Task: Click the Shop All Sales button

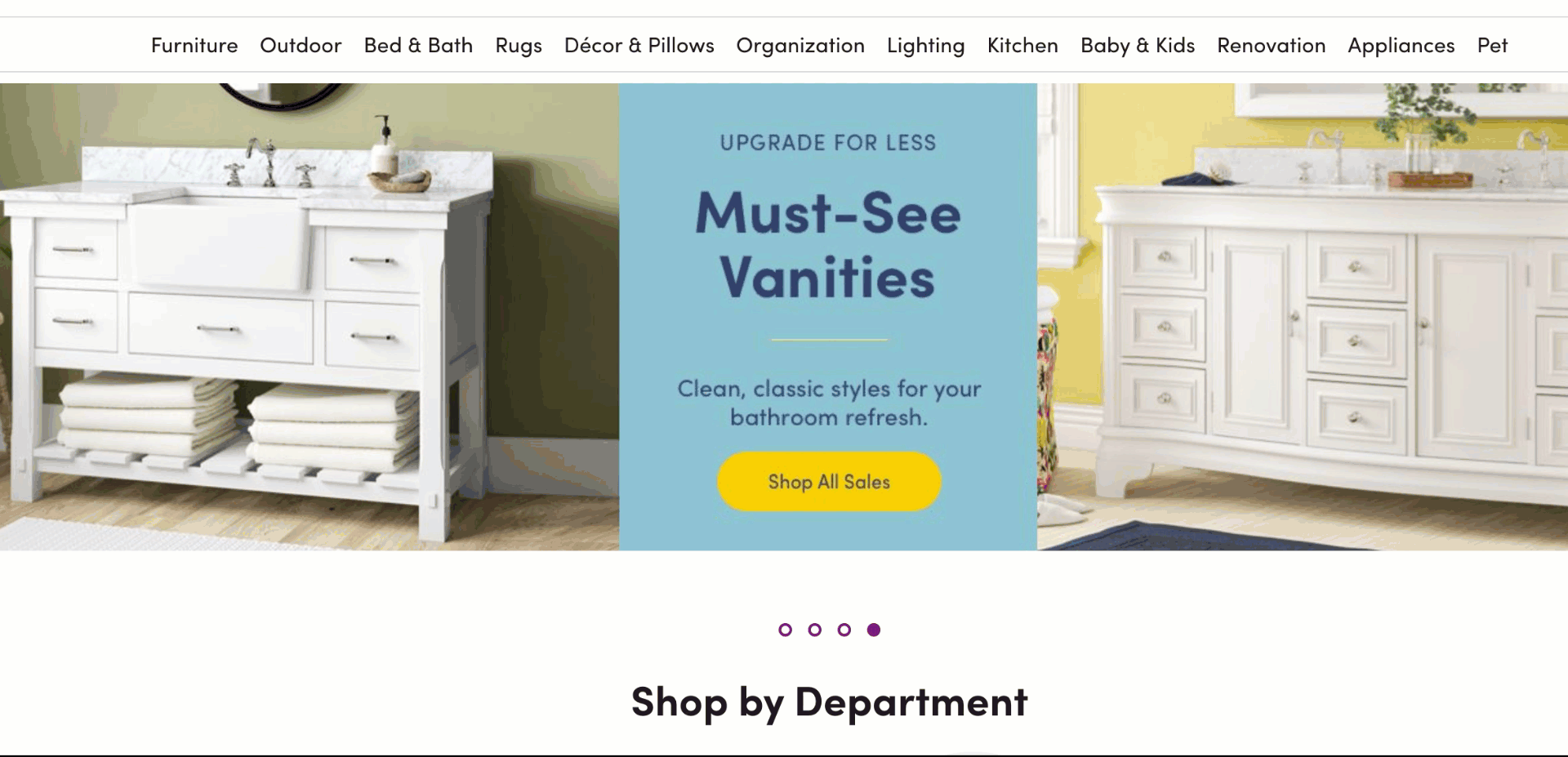Action: pyautogui.click(x=829, y=482)
